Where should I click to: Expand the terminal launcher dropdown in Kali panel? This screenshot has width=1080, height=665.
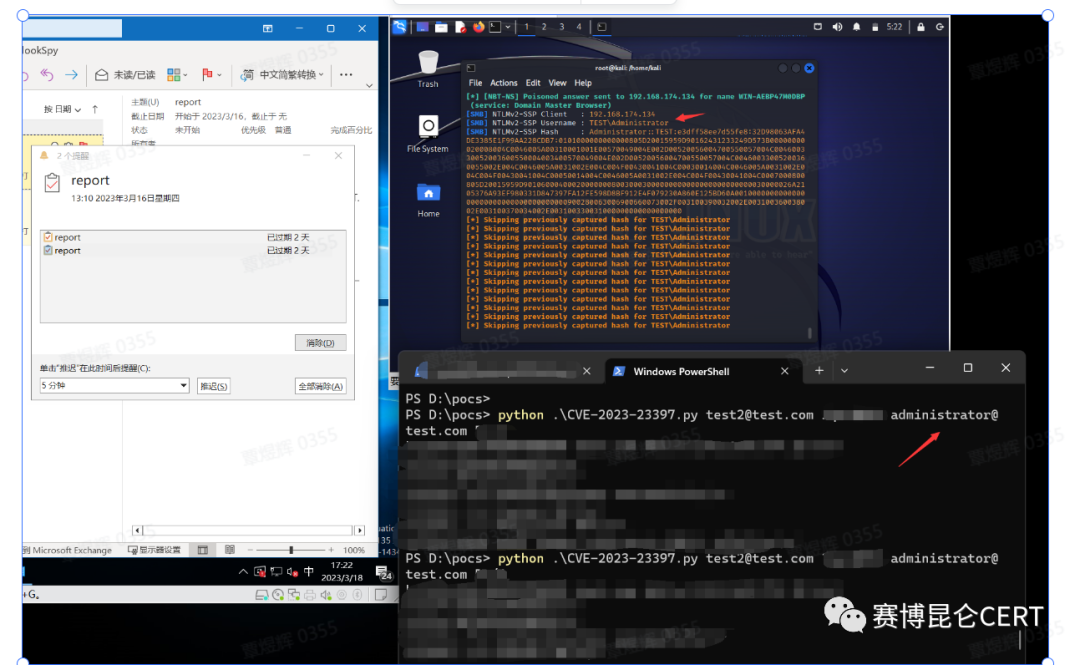[508, 27]
